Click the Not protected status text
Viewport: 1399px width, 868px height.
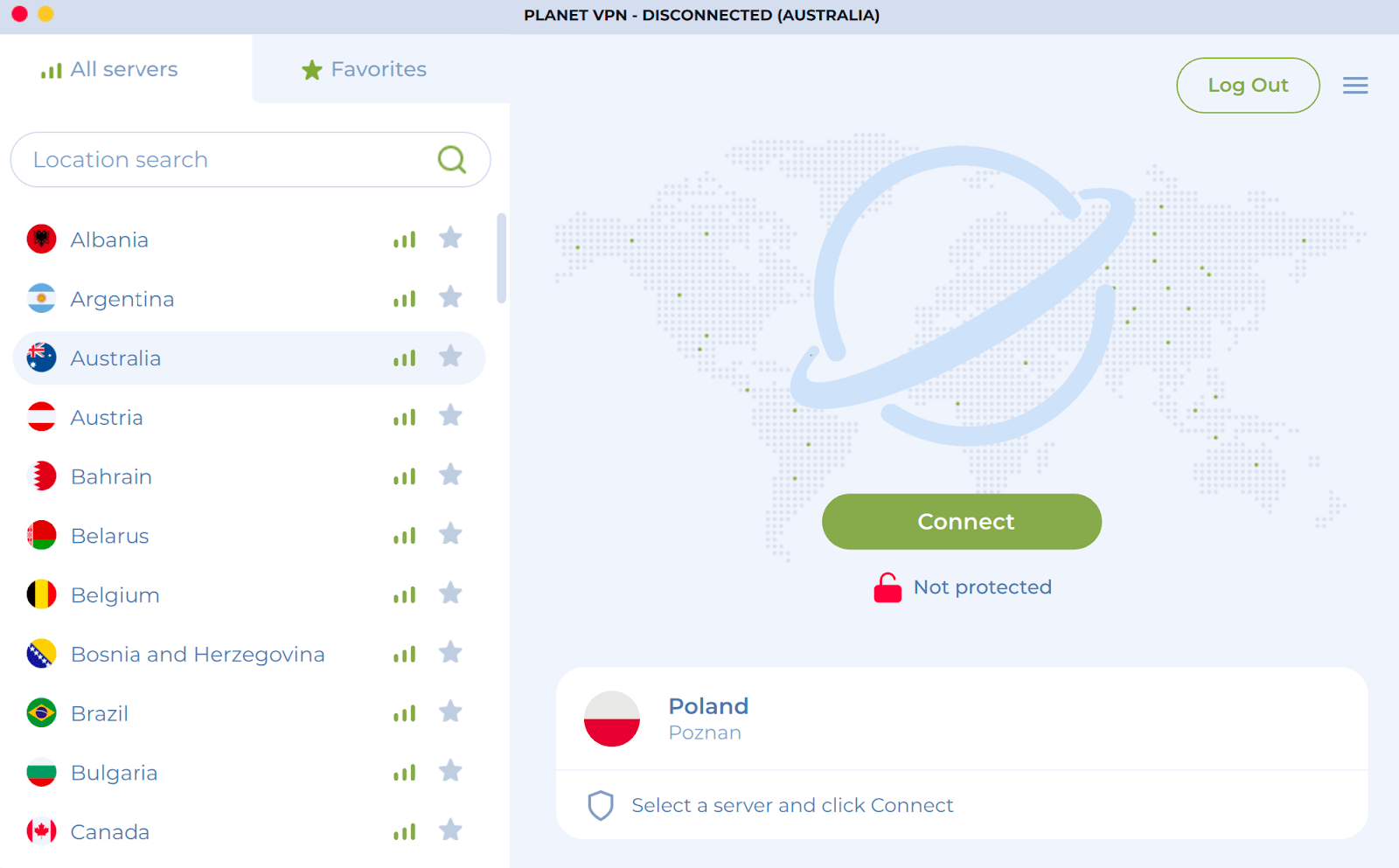pos(982,587)
